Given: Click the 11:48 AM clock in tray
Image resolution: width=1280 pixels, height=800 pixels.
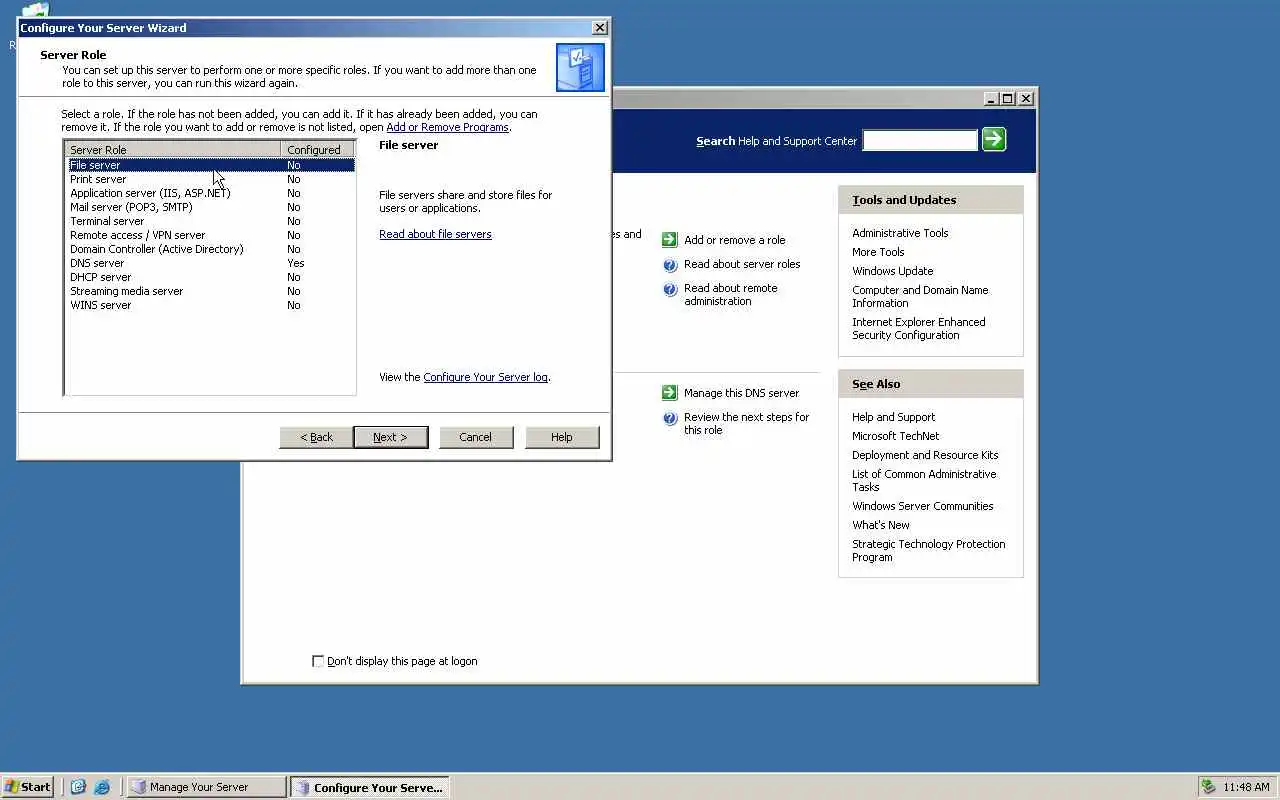Looking at the screenshot, I should (x=1246, y=787).
